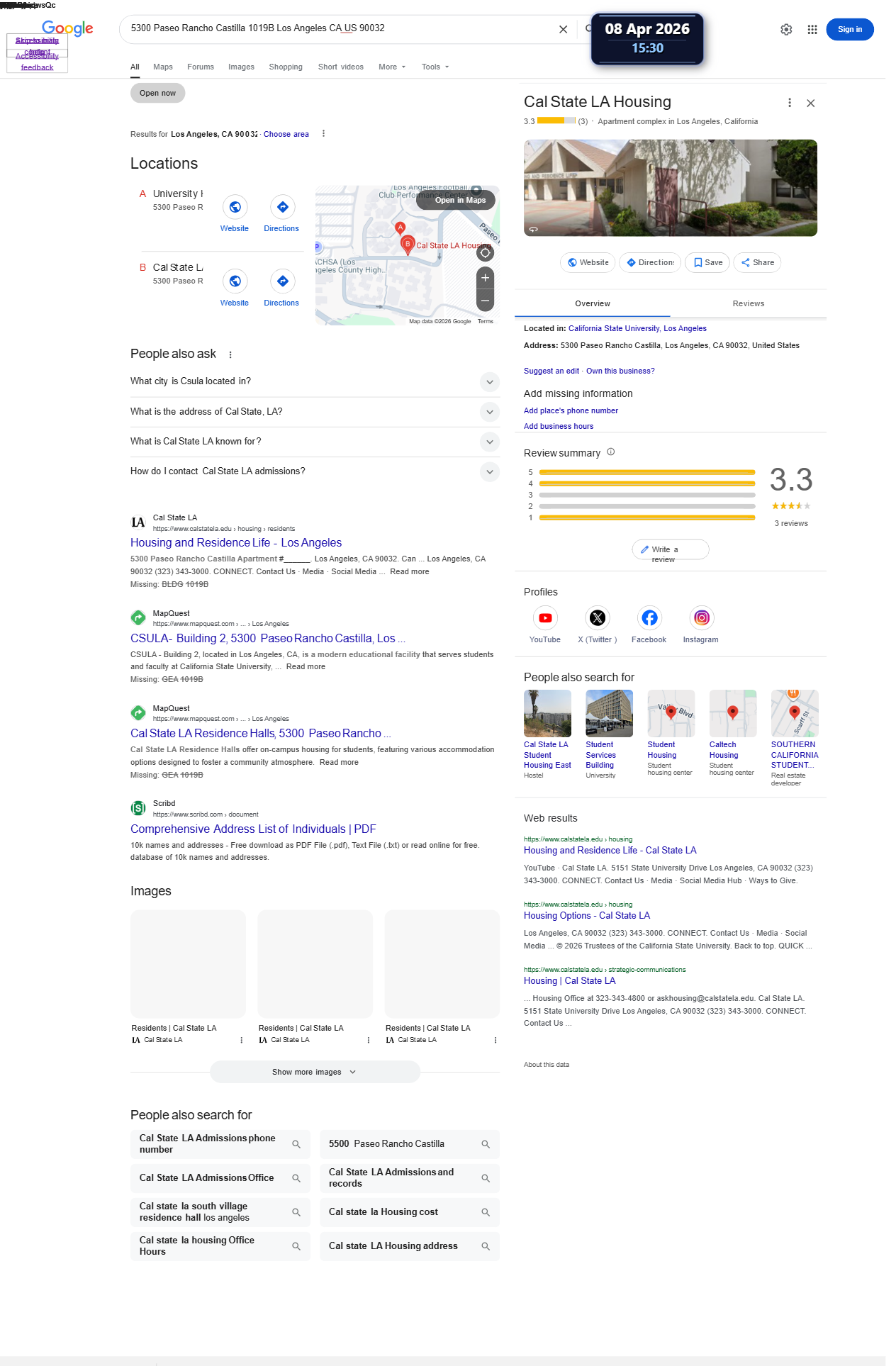Click the Sign in button
The width and height of the screenshot is (896, 1366).
coord(850,29)
